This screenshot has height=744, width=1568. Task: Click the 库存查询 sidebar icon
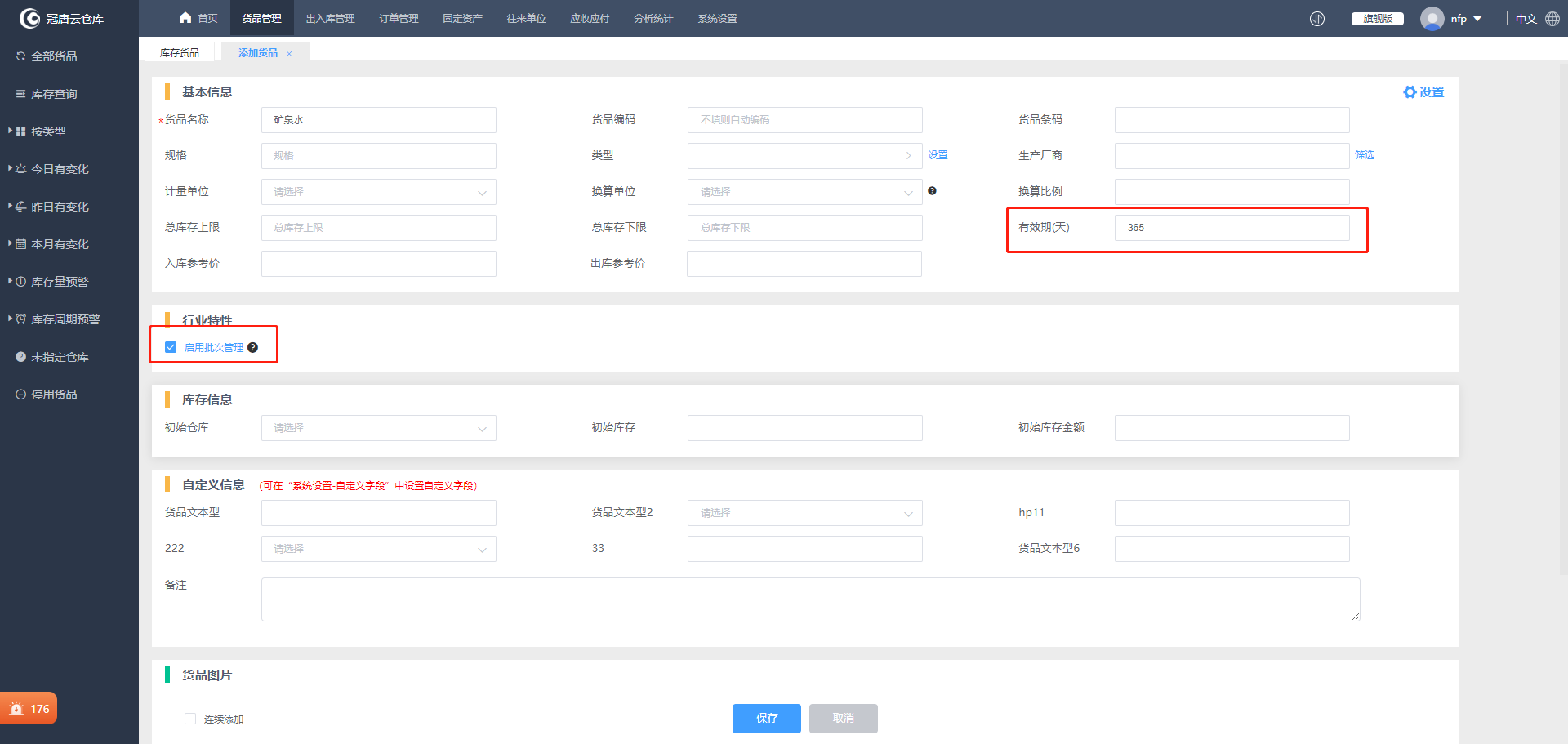pyautogui.click(x=21, y=94)
